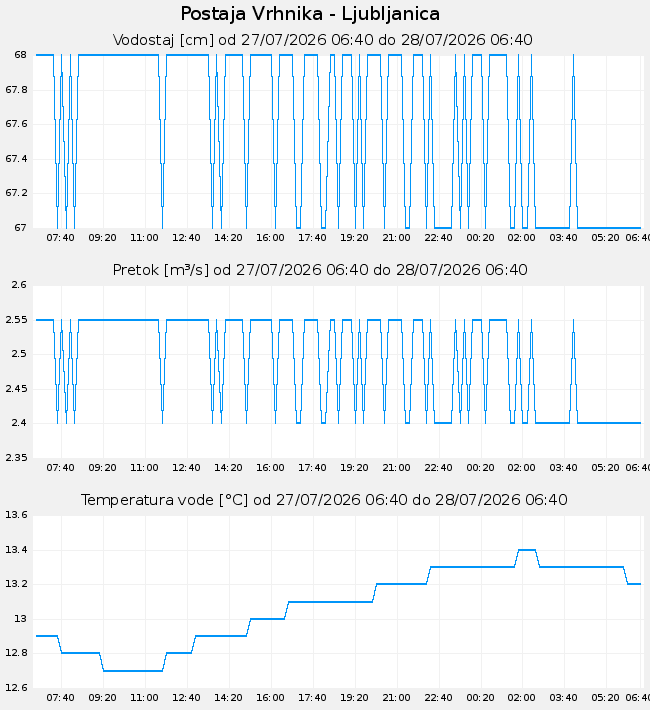This screenshot has width=650, height=710.
Task: Click the isolated water level spike near 04:00
Action: (x=573, y=140)
